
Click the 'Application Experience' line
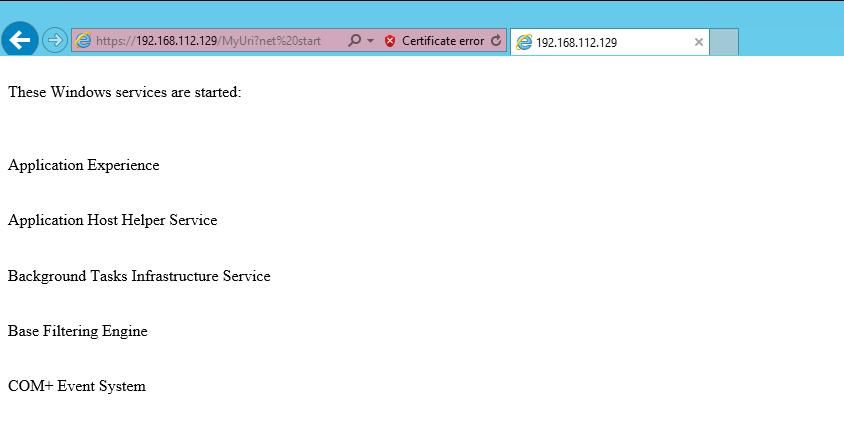coord(83,165)
